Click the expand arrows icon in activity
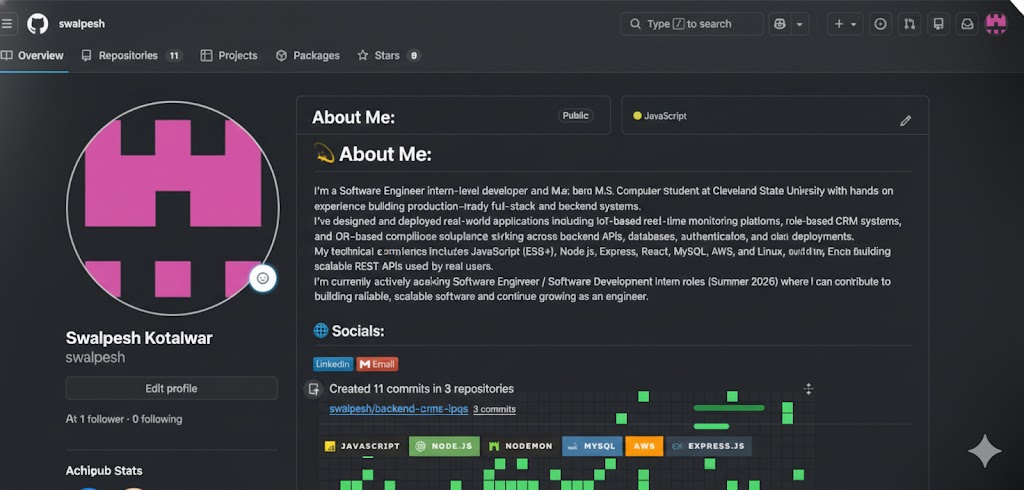The height and width of the screenshot is (490, 1024). click(x=808, y=389)
